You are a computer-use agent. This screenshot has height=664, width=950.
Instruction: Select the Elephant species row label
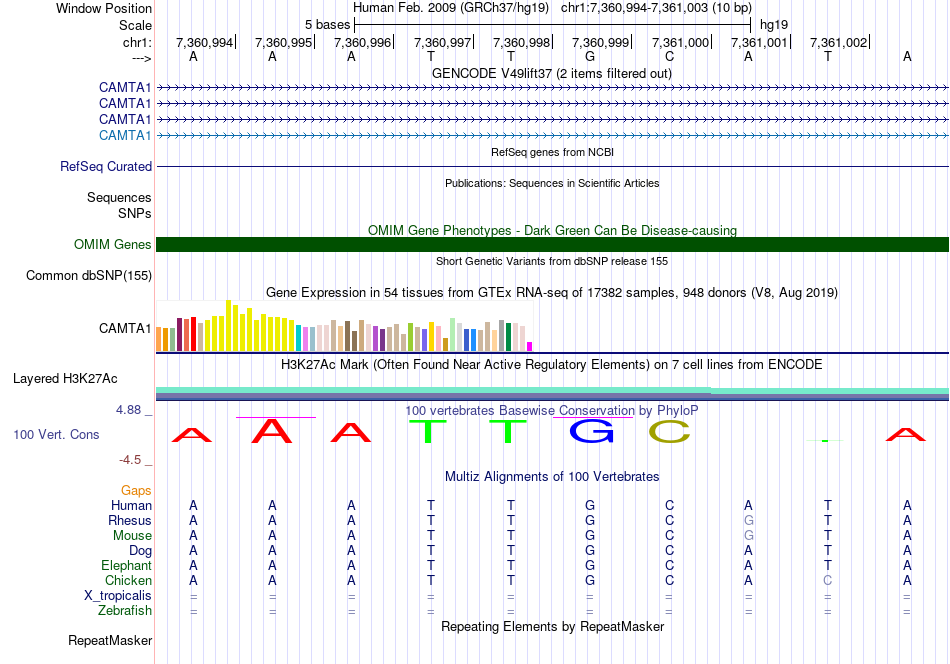tap(126, 565)
